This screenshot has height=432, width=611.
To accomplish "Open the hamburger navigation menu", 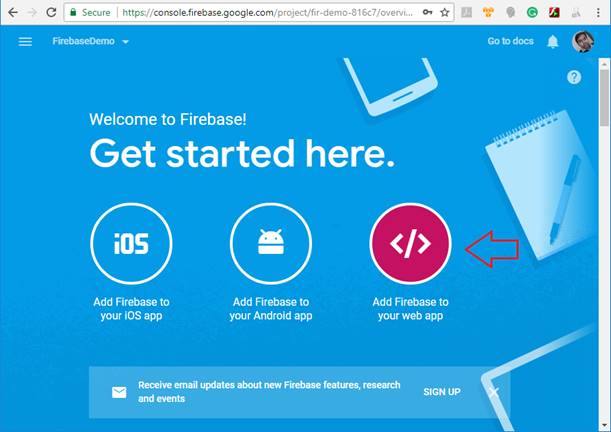I will click(25, 41).
